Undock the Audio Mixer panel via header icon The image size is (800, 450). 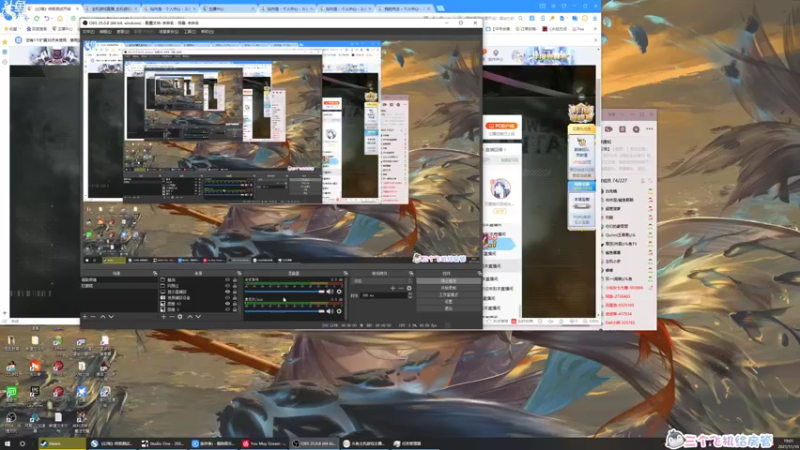click(x=345, y=273)
